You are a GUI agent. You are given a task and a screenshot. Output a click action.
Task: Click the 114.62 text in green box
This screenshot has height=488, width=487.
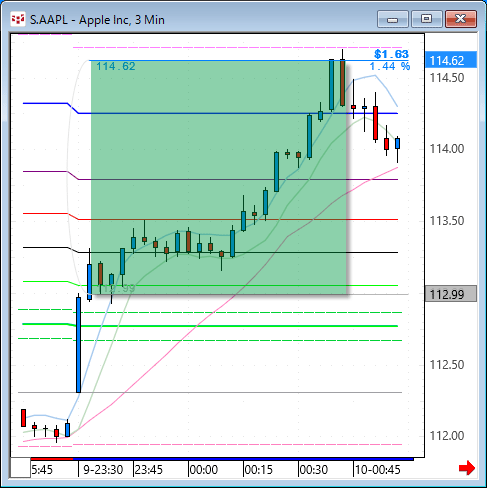click(116, 66)
